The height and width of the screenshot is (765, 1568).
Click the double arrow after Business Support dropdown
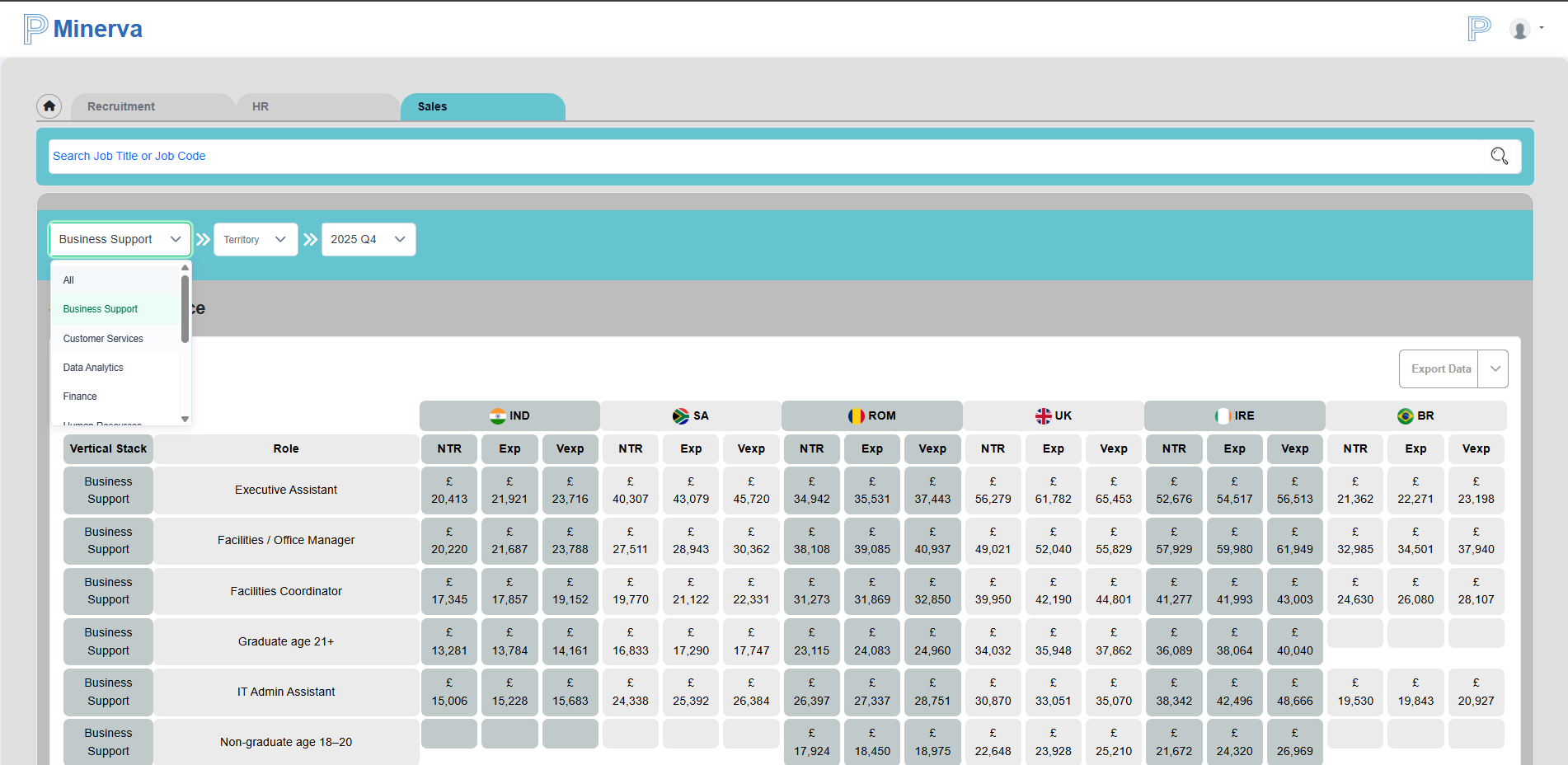point(203,239)
